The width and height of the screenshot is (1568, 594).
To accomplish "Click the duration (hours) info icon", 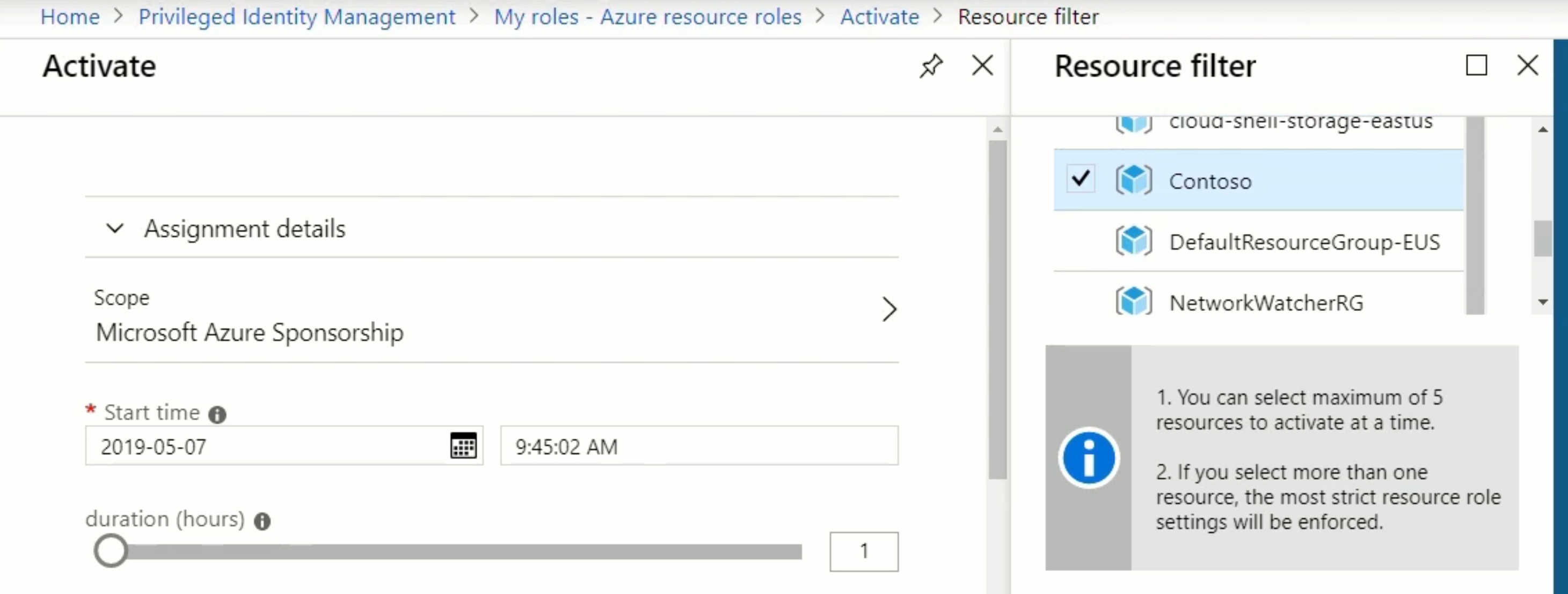I will point(262,521).
